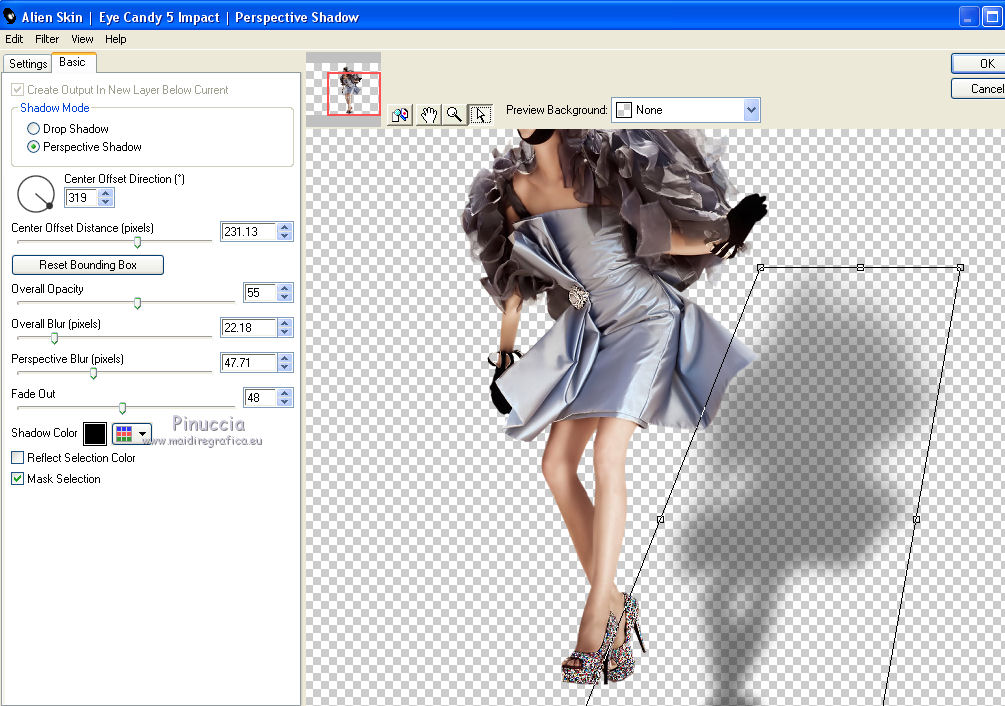Click the Fade Out slider handle

coord(122,408)
